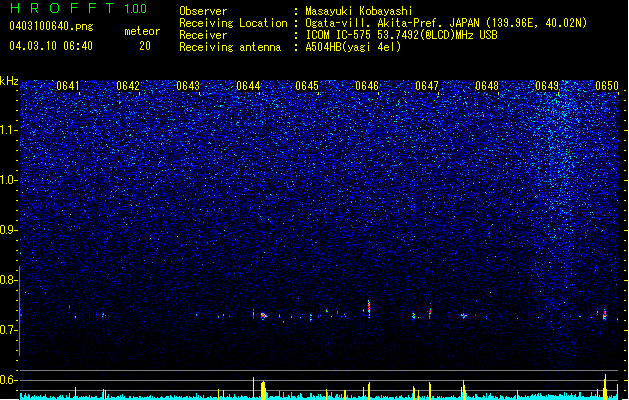Image resolution: width=629 pixels, height=400 pixels.
Task: Click the 1.1 kHz axis label
Action: coord(8,130)
